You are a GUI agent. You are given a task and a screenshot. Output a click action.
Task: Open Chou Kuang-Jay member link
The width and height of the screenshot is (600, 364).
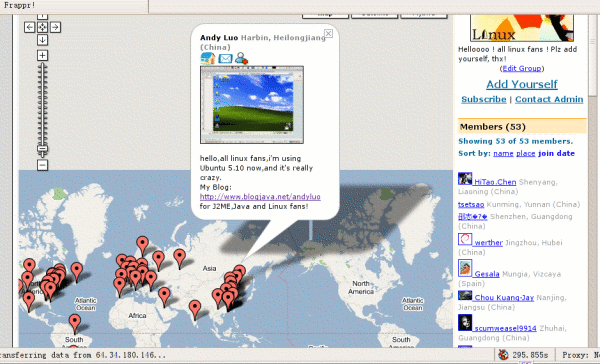504,298
